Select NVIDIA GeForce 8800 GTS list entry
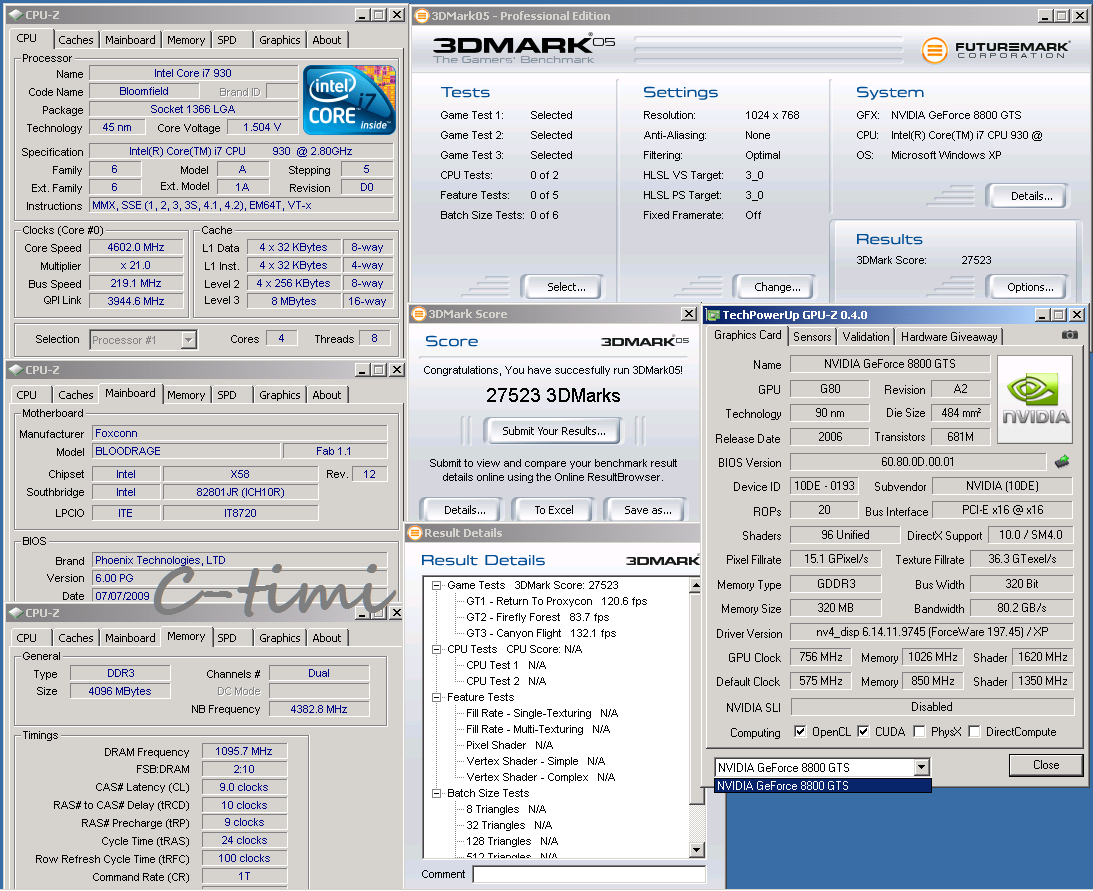The image size is (1093, 891). click(x=823, y=786)
